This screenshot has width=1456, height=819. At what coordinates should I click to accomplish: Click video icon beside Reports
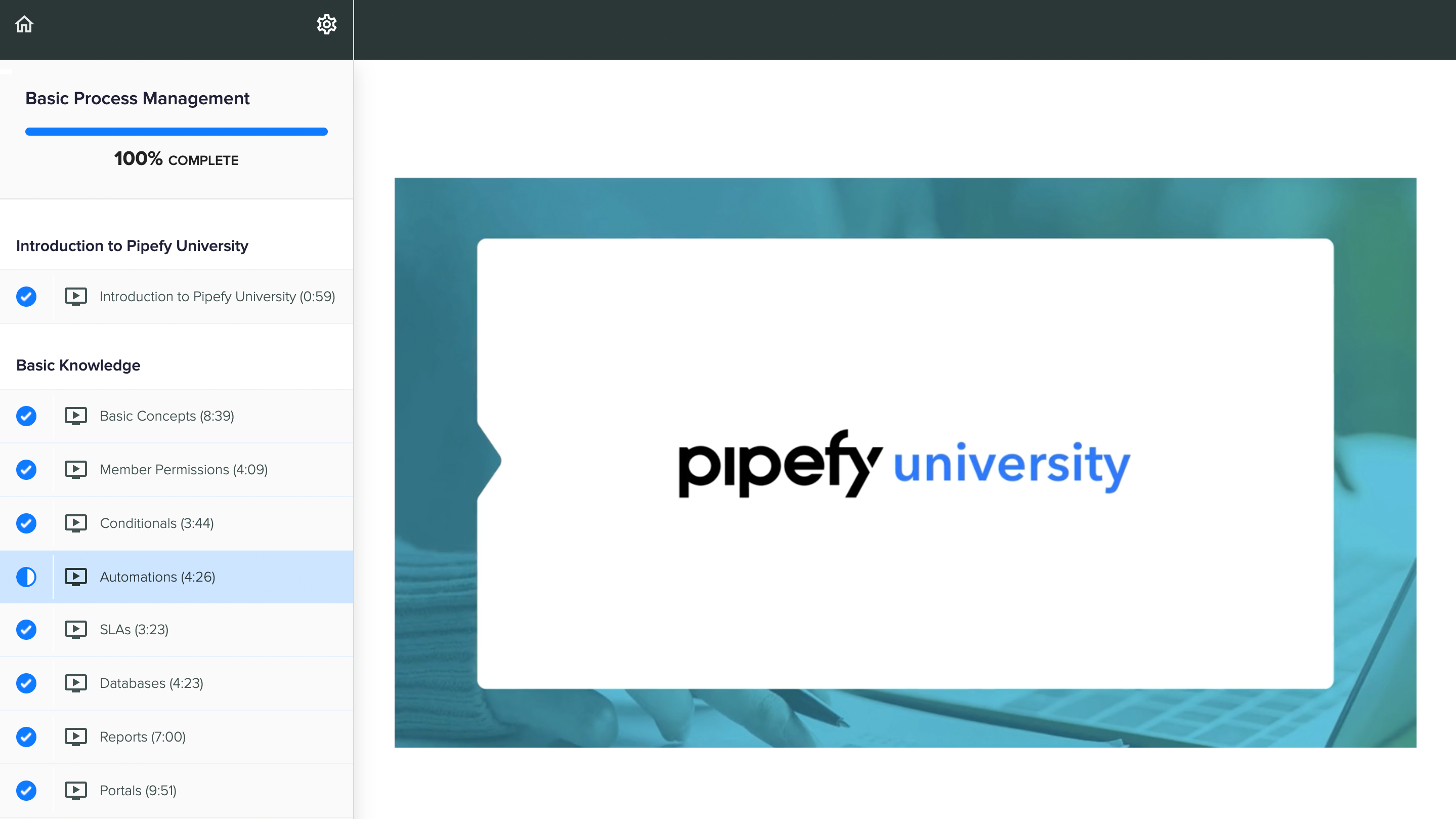(76, 737)
